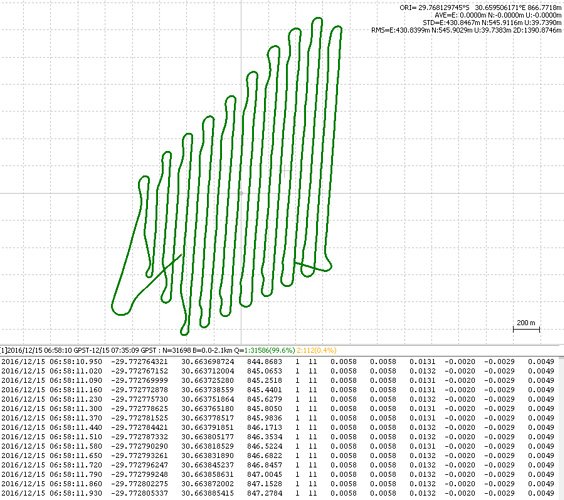Select the data row at 06:58:11.300
This screenshot has width=564, height=500.
point(278,409)
